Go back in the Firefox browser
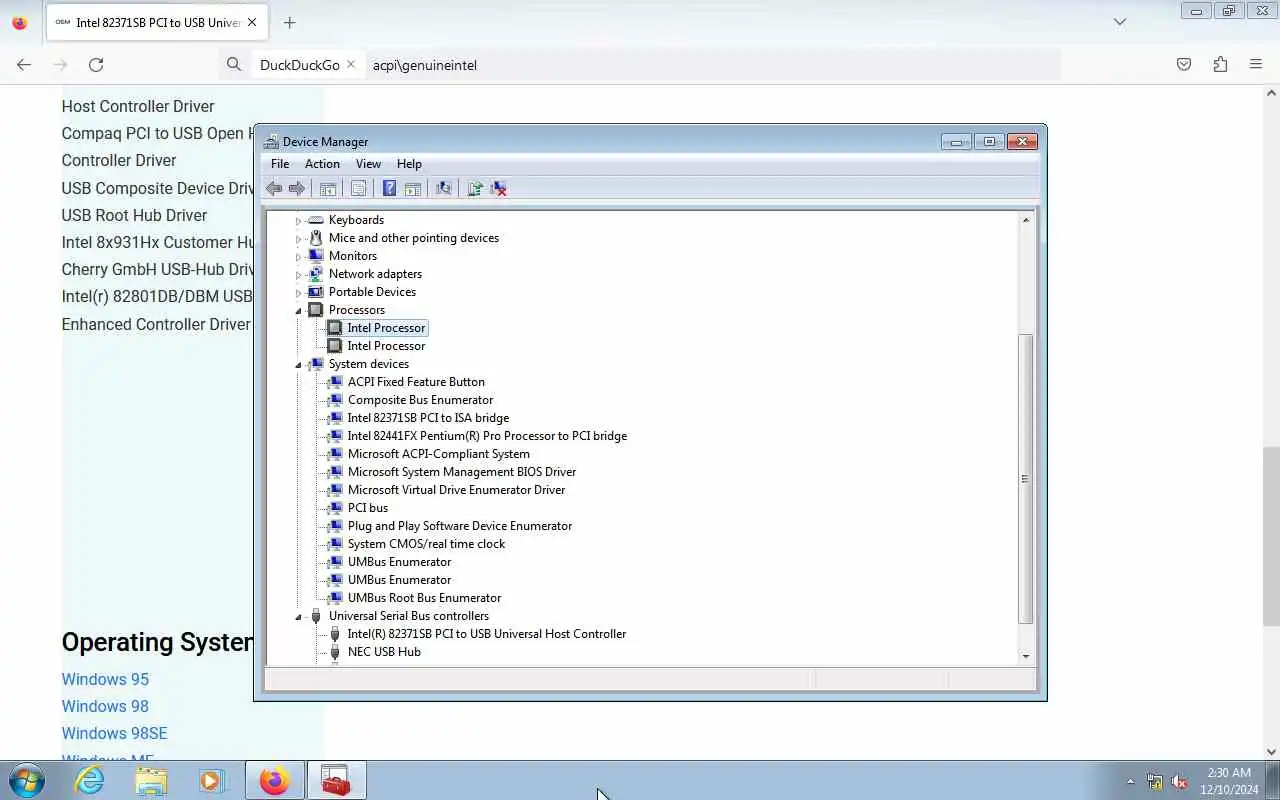 (24, 64)
